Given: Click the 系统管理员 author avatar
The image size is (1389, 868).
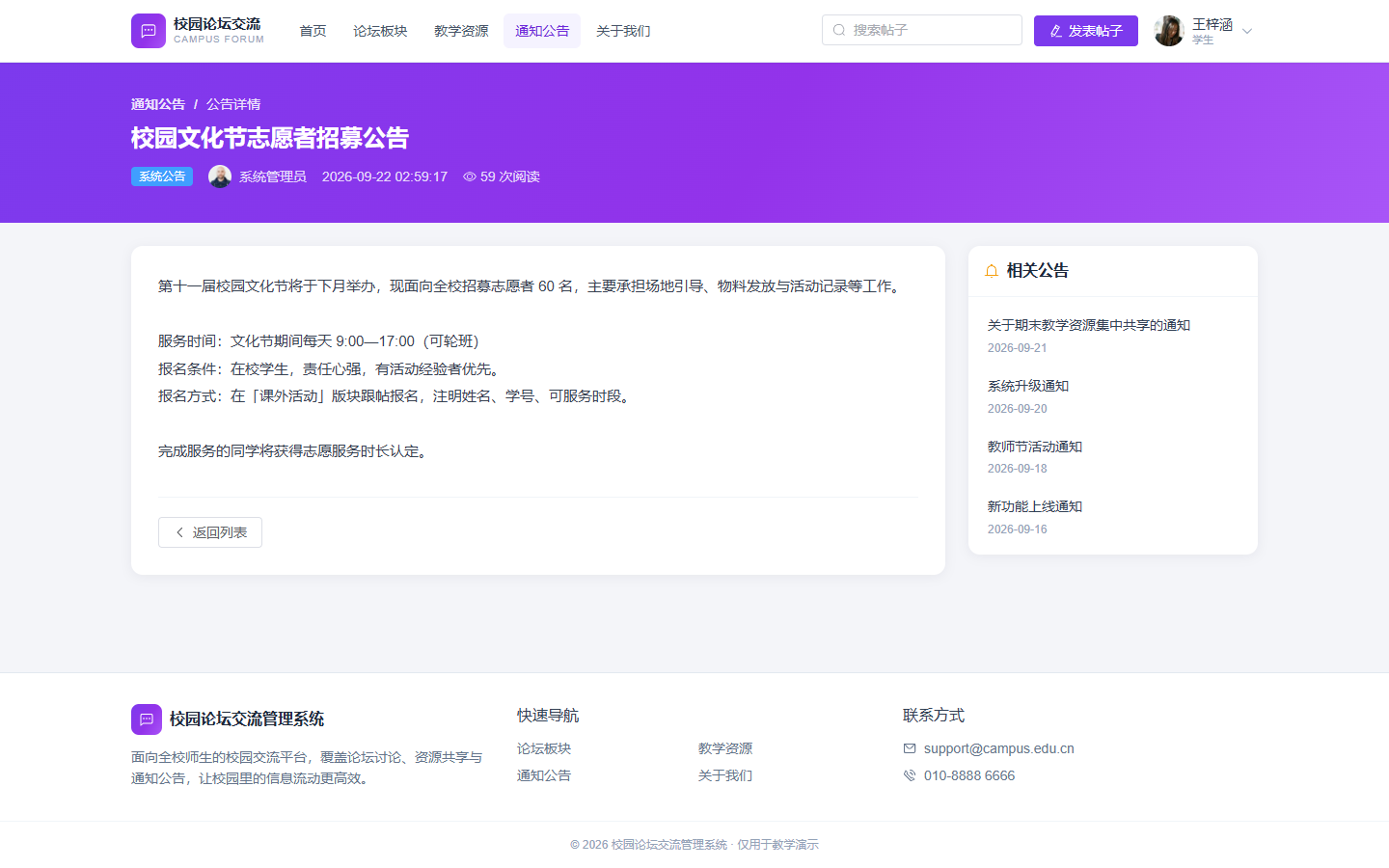Looking at the screenshot, I should point(220,176).
